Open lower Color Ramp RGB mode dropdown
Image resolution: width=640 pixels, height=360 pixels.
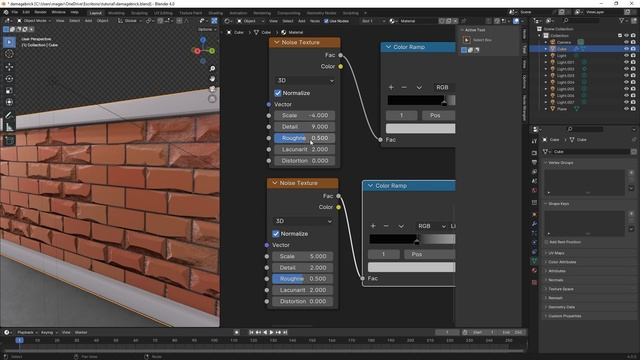coord(432,226)
